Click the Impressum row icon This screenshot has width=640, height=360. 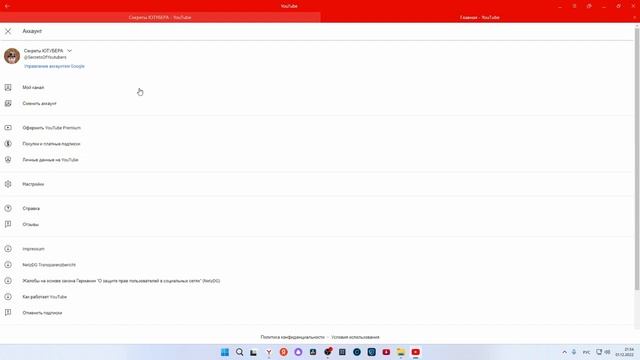click(8, 249)
